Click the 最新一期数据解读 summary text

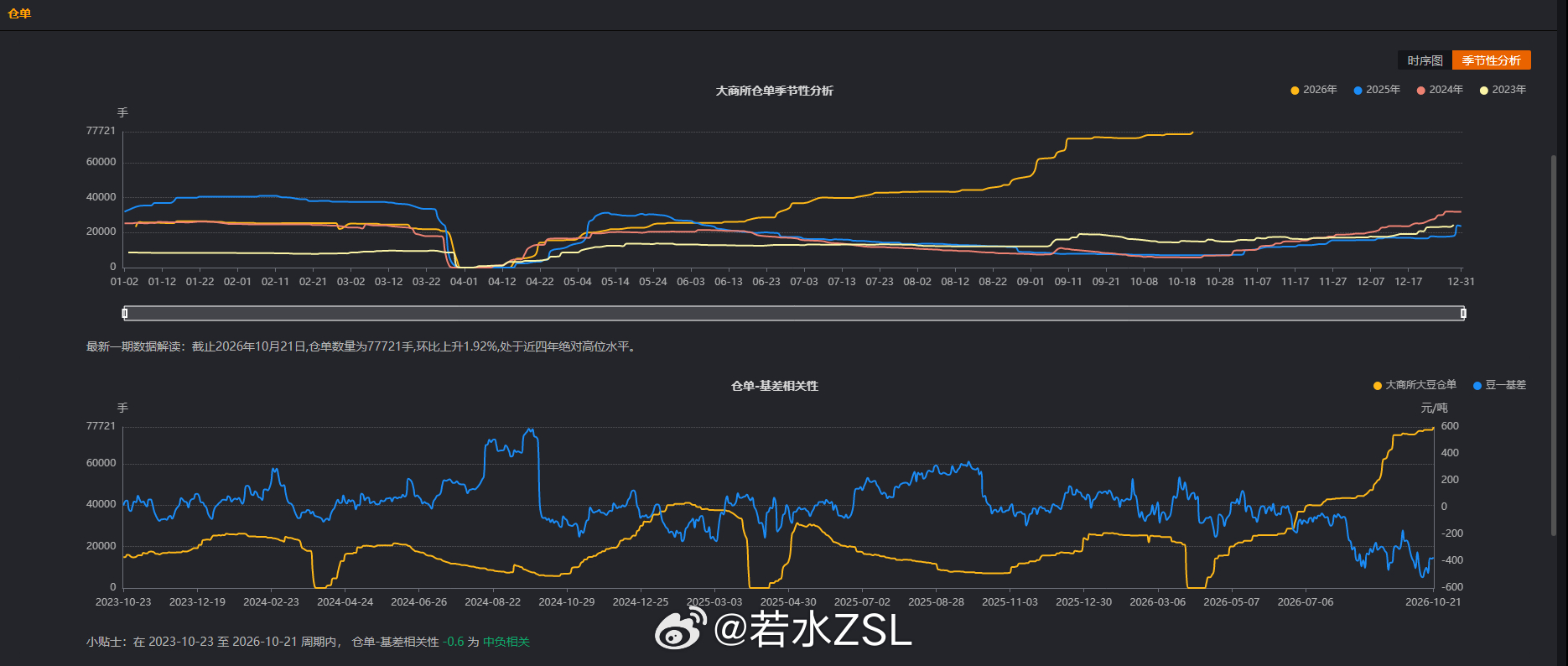click(361, 346)
